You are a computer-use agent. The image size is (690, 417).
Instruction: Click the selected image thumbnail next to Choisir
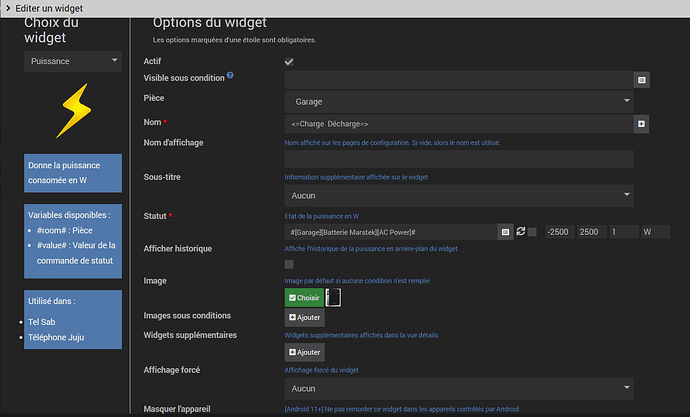click(333, 298)
